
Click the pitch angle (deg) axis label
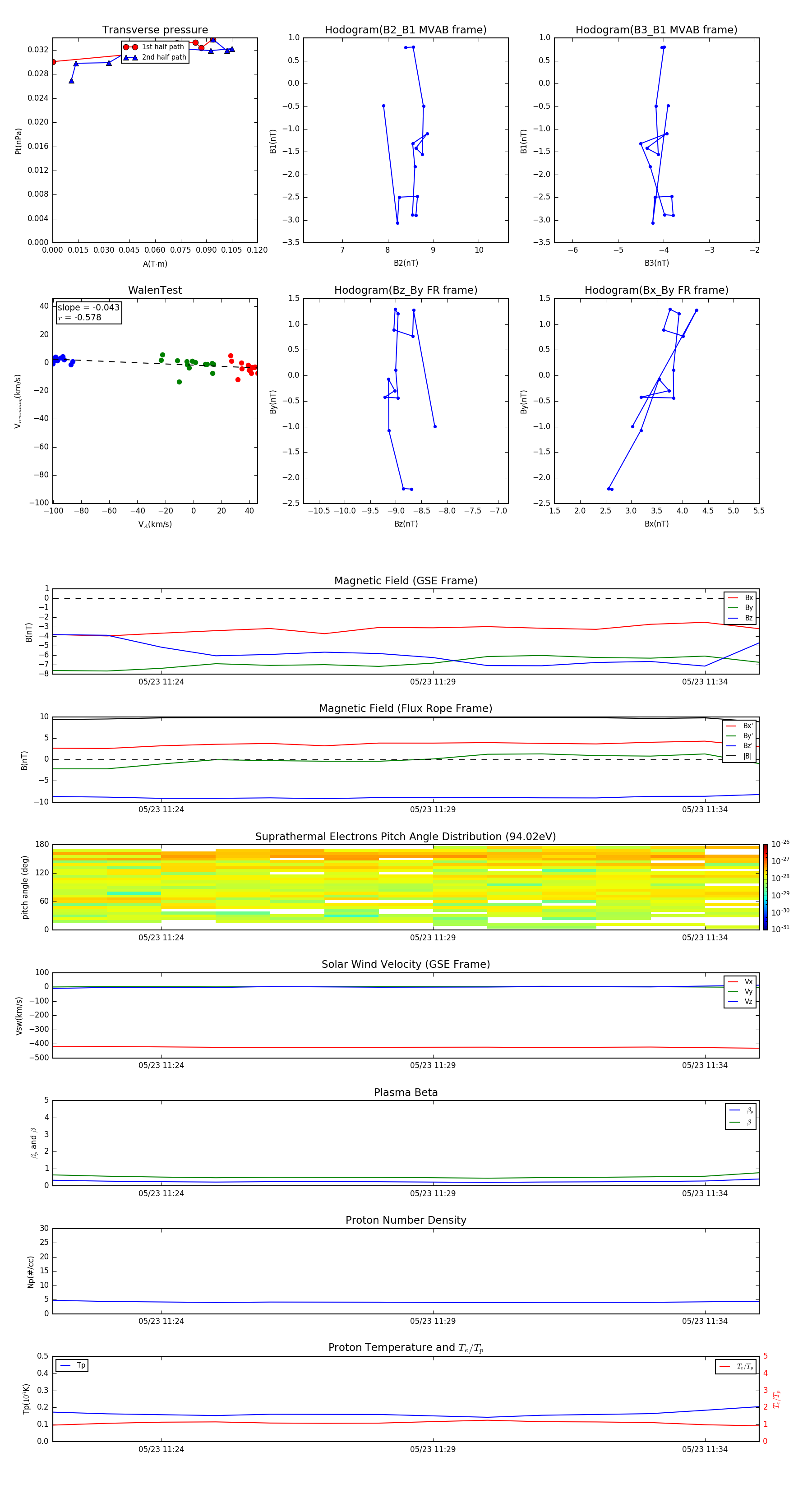(x=25, y=887)
